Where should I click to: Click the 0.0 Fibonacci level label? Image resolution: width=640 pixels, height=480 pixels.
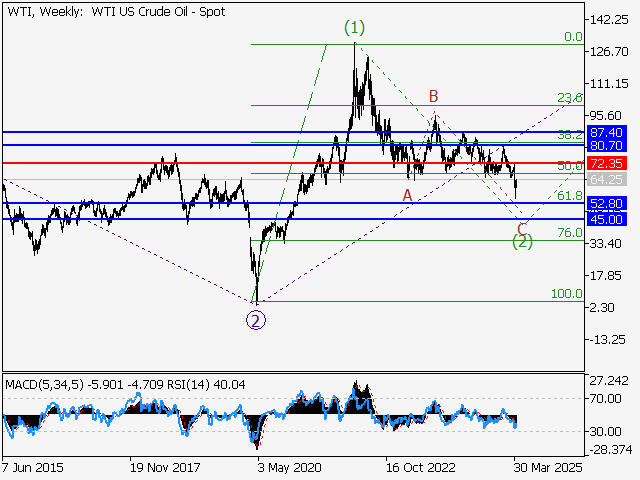click(x=572, y=37)
